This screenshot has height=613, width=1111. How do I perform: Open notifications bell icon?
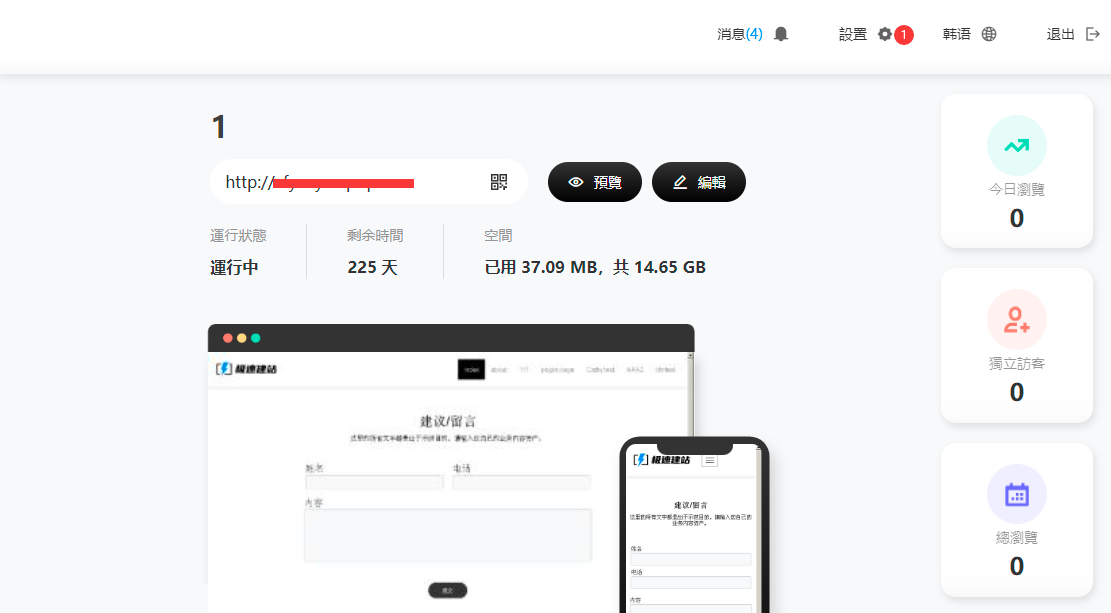click(x=781, y=34)
